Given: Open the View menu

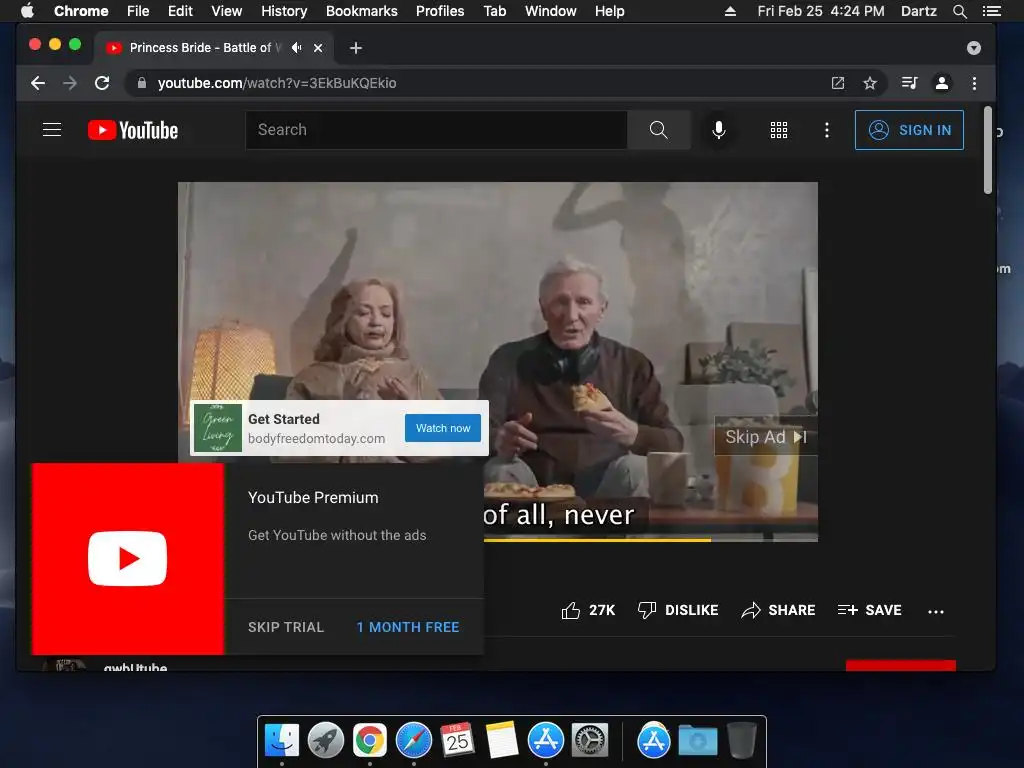Looking at the screenshot, I should tap(227, 11).
